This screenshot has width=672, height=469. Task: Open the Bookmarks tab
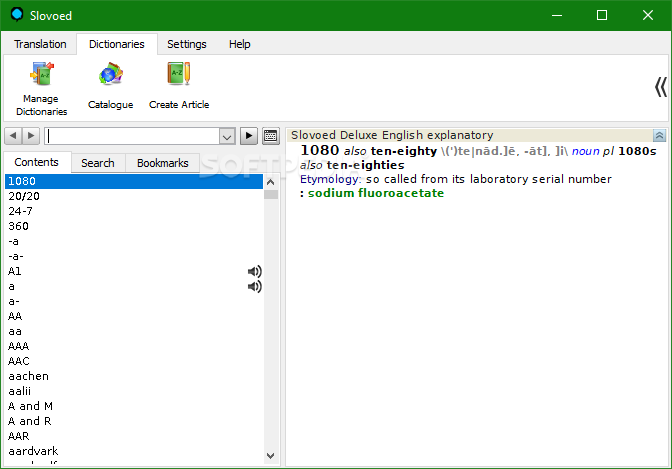tap(162, 163)
